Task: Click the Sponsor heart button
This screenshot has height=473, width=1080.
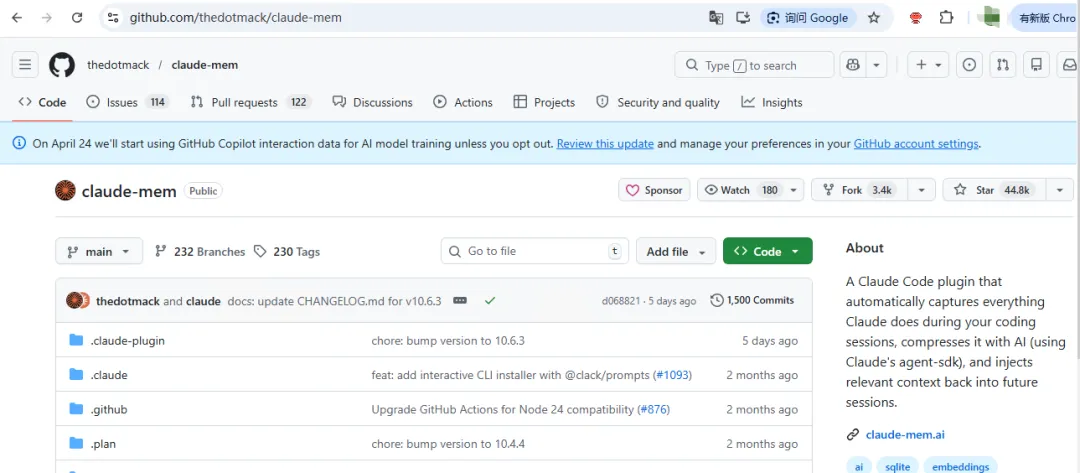Action: (654, 190)
